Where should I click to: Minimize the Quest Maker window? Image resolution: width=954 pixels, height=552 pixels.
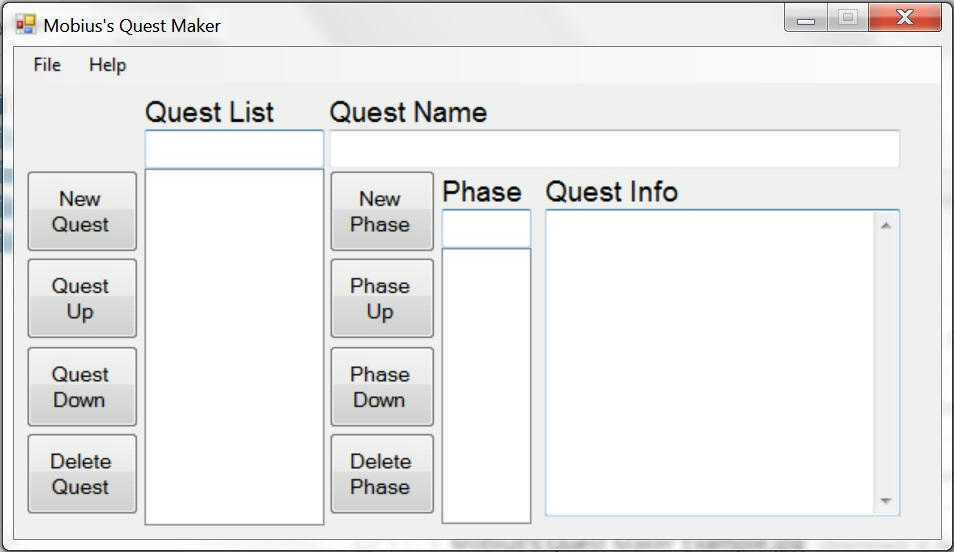pyautogui.click(x=806, y=18)
